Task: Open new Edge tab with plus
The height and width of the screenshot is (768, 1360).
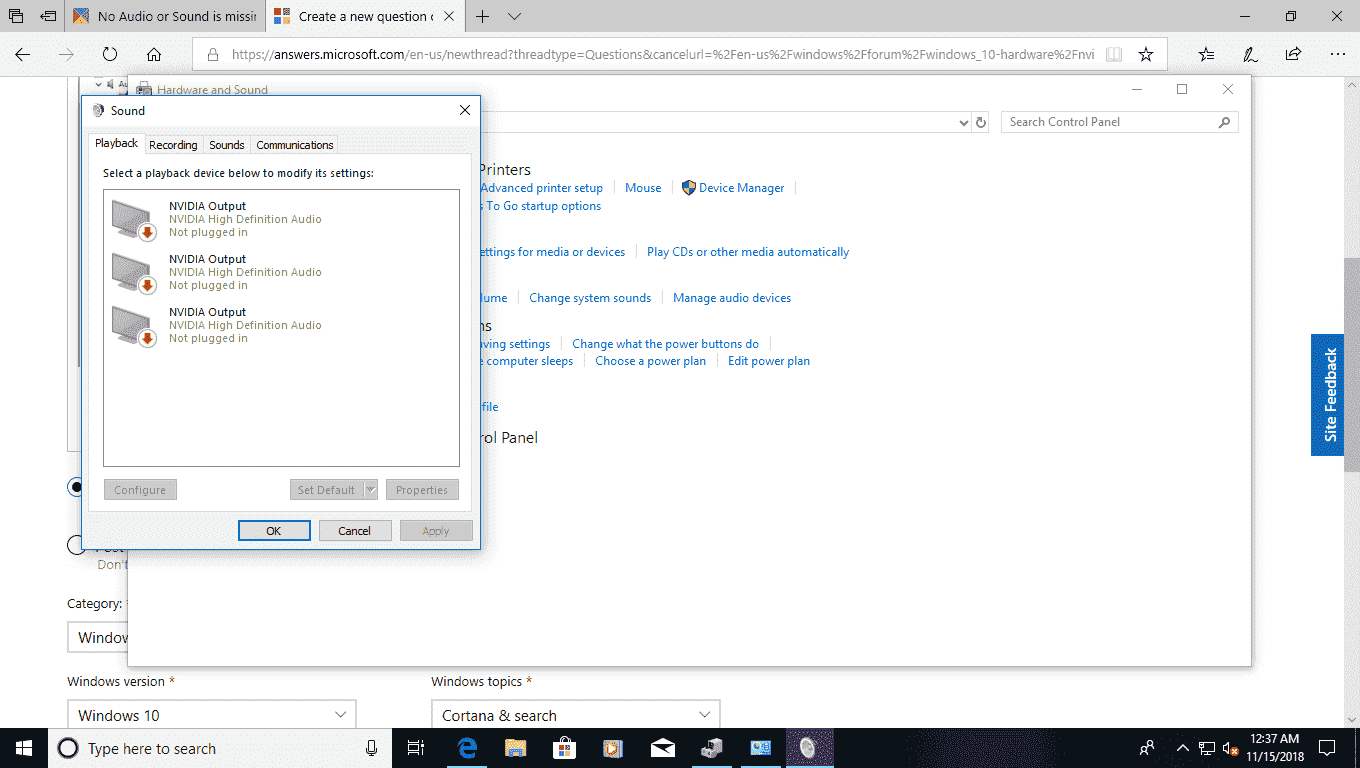Action: coord(483,16)
